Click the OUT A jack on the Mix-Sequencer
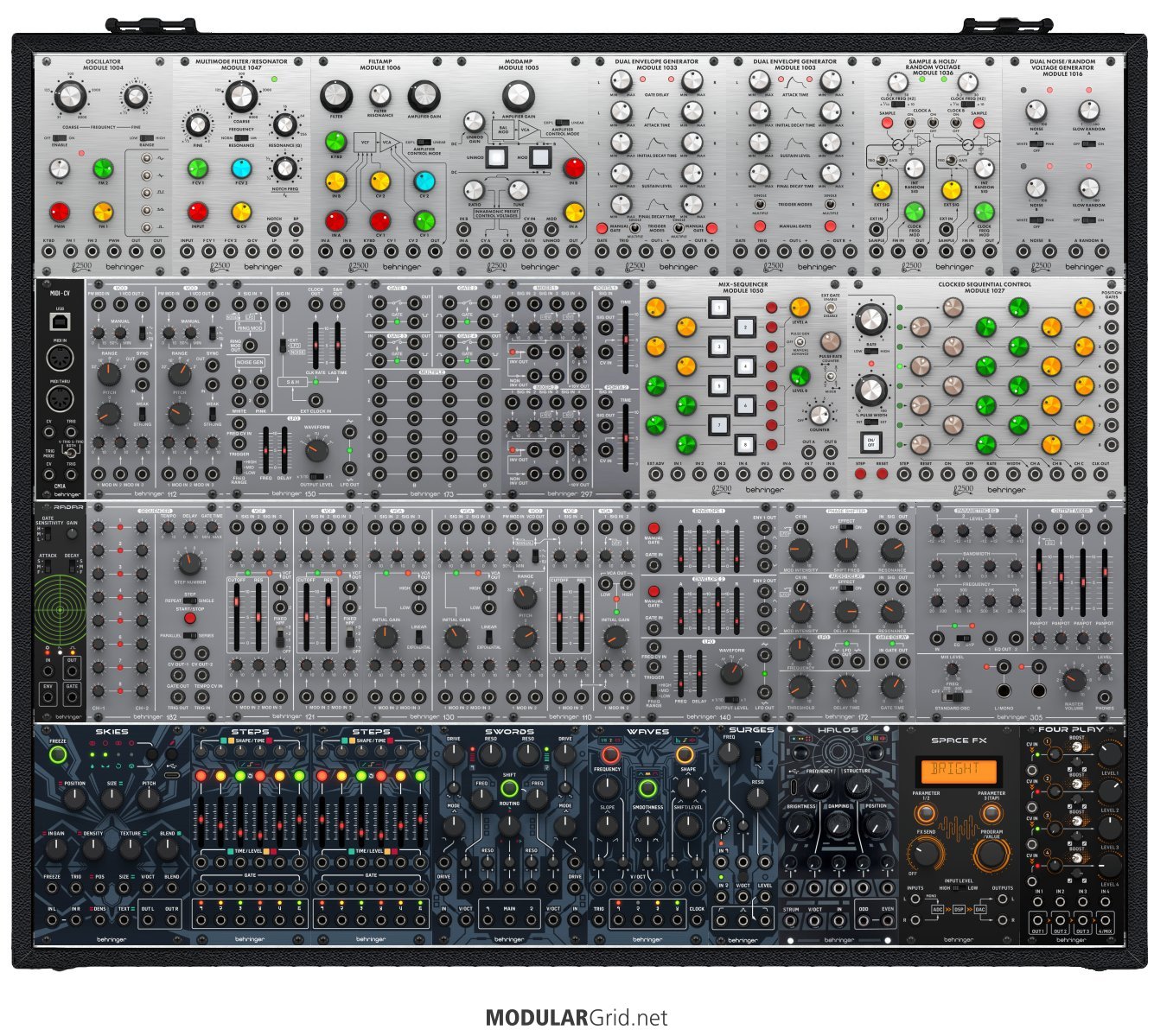The width and height of the screenshot is (1154, 1036). click(x=808, y=451)
